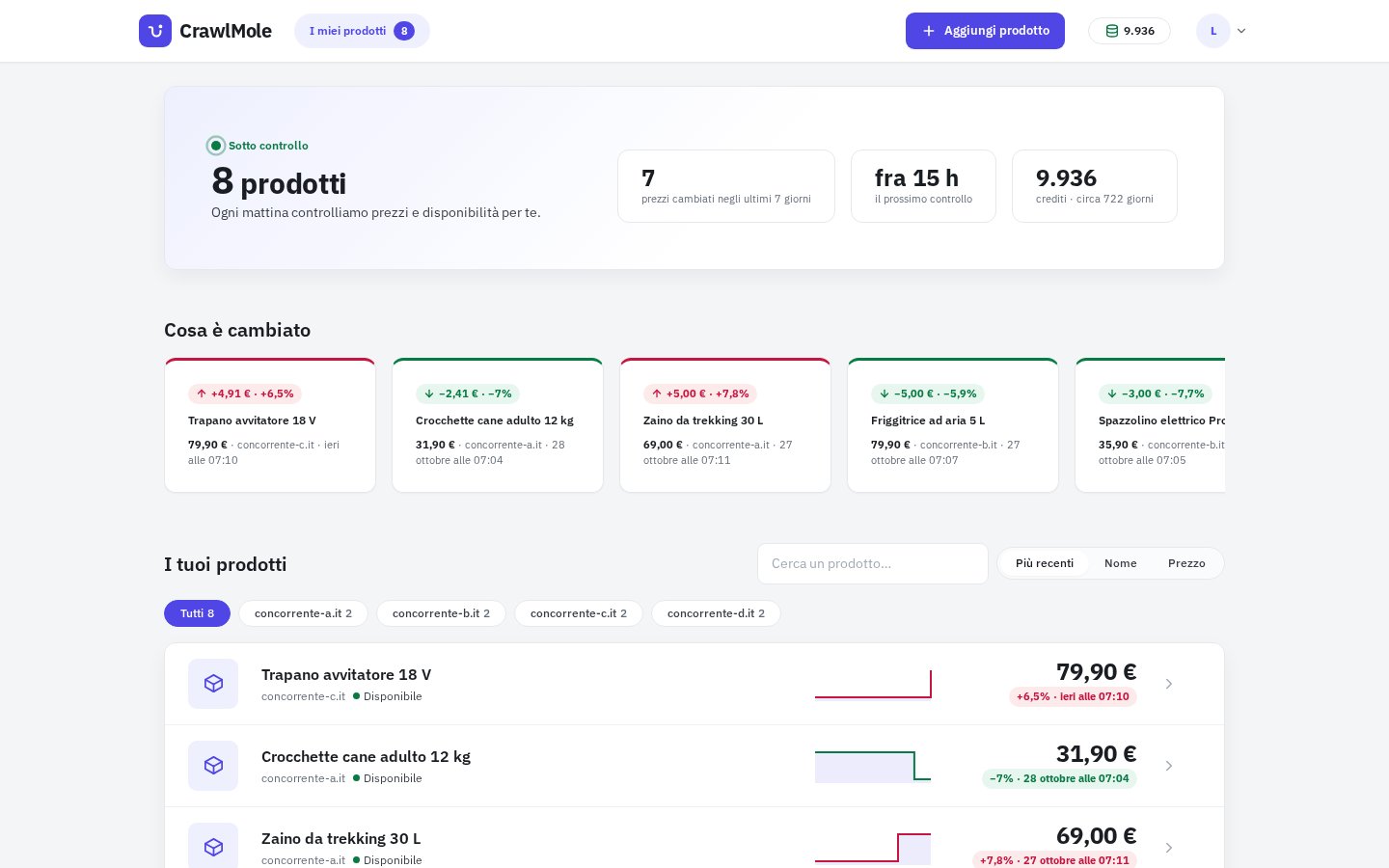Sort products by Nome

coord(1121,563)
